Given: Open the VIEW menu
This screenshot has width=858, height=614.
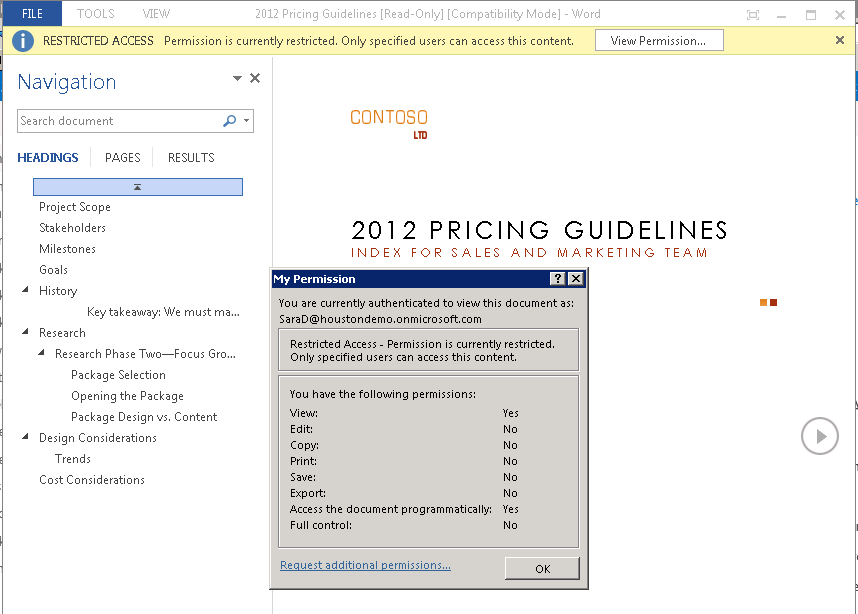Looking at the screenshot, I should [156, 14].
